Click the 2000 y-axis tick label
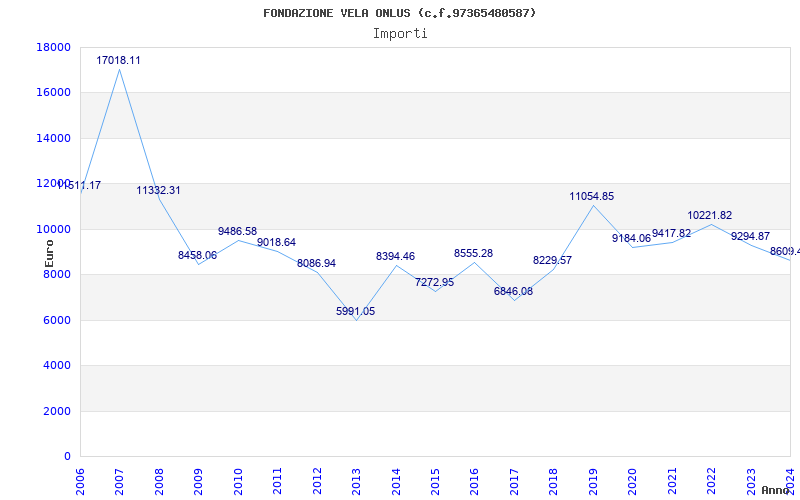 [57, 411]
